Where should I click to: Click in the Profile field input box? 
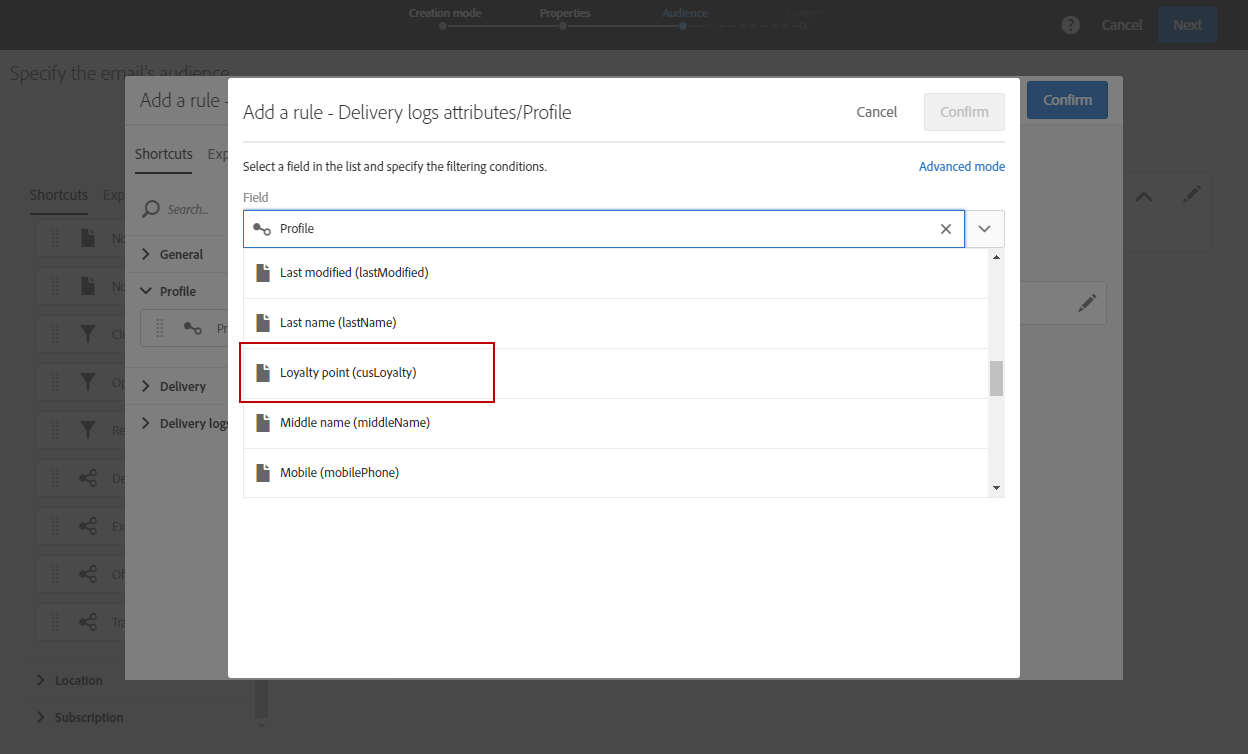click(x=600, y=229)
